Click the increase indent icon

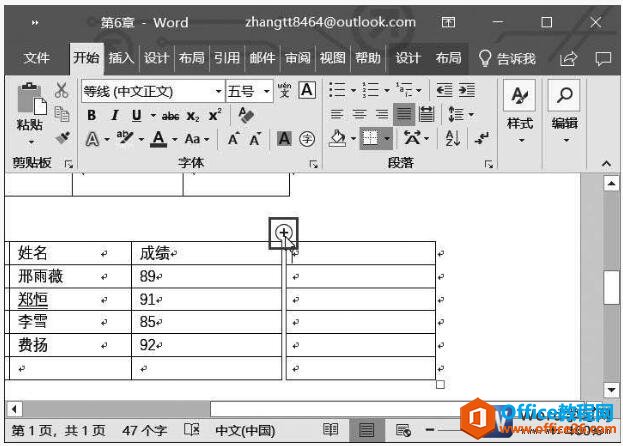click(x=465, y=91)
